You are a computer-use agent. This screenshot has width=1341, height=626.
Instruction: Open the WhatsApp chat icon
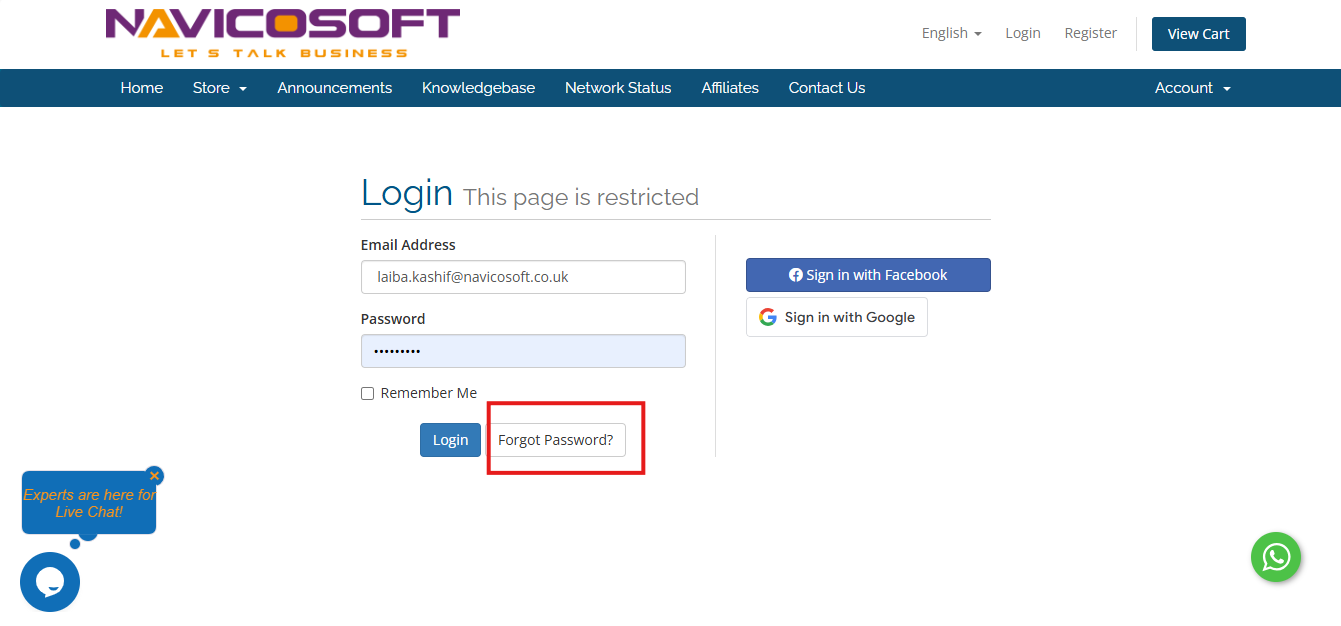1276,557
